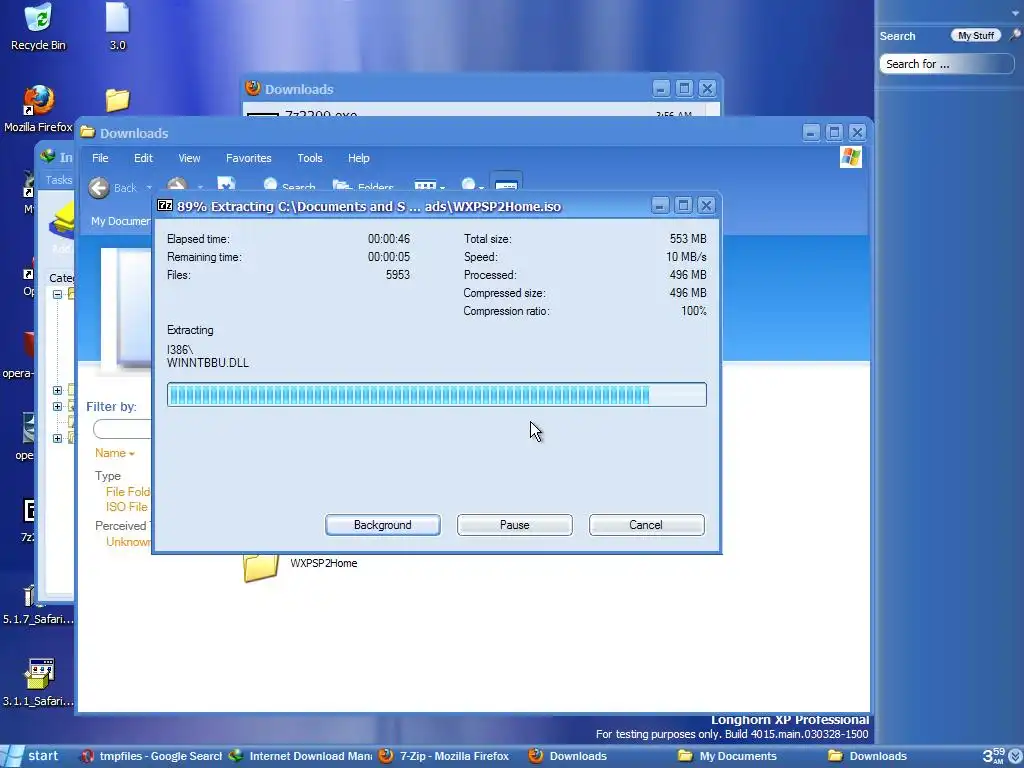Open the Back button history dropdown arrow
The image size is (1024, 768).
(149, 188)
